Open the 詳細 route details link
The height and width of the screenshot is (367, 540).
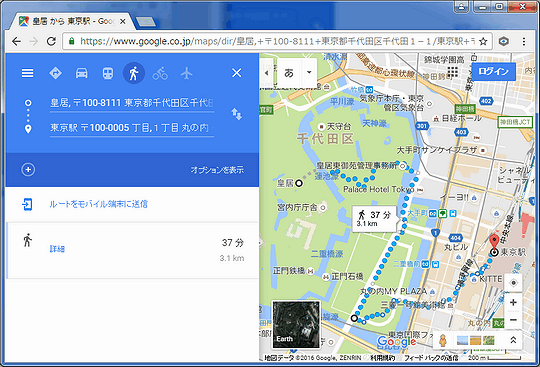click(57, 249)
